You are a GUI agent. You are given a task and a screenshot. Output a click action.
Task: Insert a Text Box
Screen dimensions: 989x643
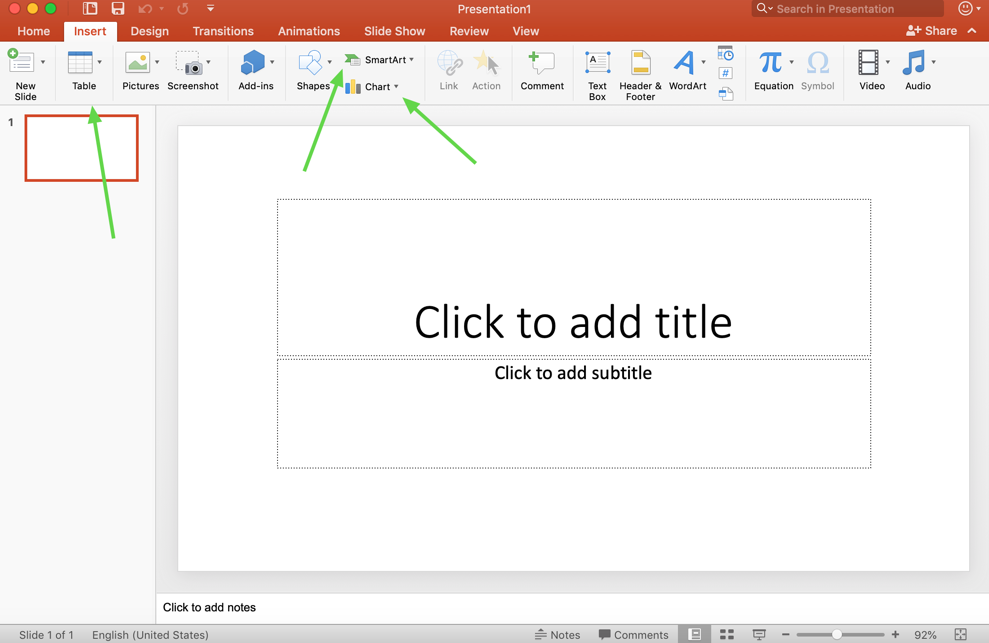597,72
